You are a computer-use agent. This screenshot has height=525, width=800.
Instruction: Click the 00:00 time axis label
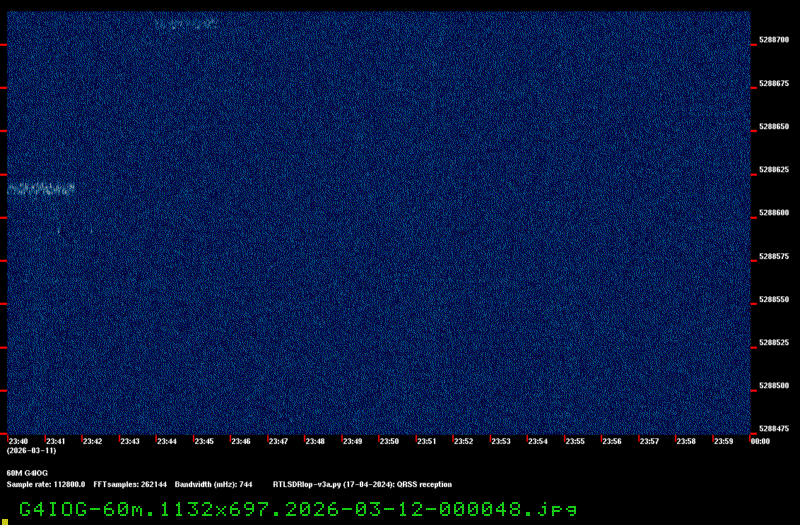pos(760,441)
